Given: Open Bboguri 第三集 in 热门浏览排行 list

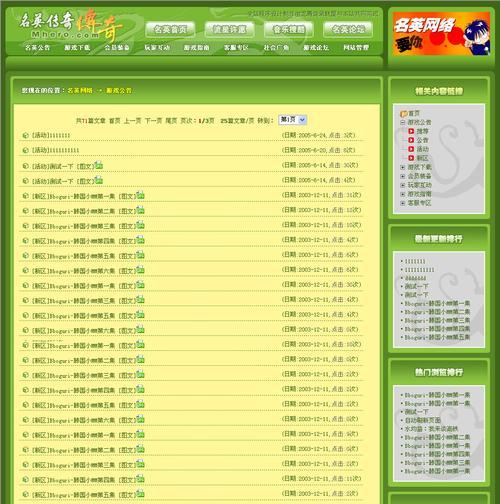Looking at the screenshot, I should 437,463.
